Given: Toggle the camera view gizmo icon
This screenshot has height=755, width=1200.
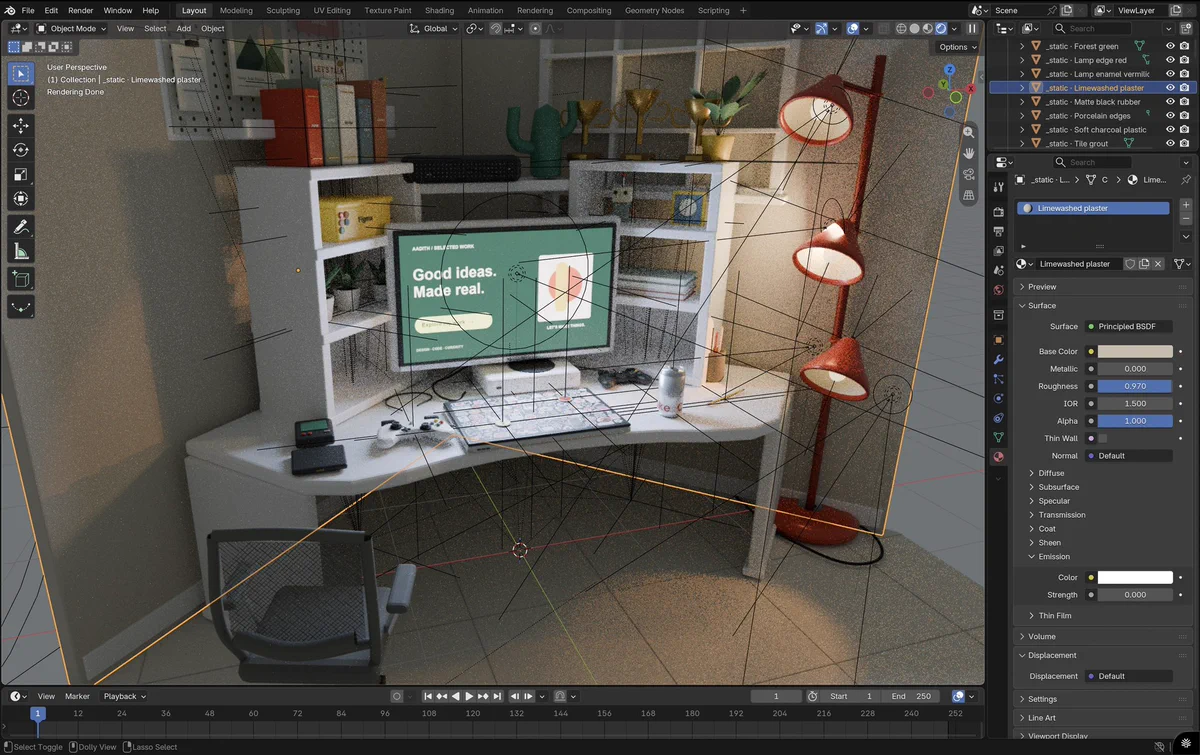Looking at the screenshot, I should pos(968,175).
